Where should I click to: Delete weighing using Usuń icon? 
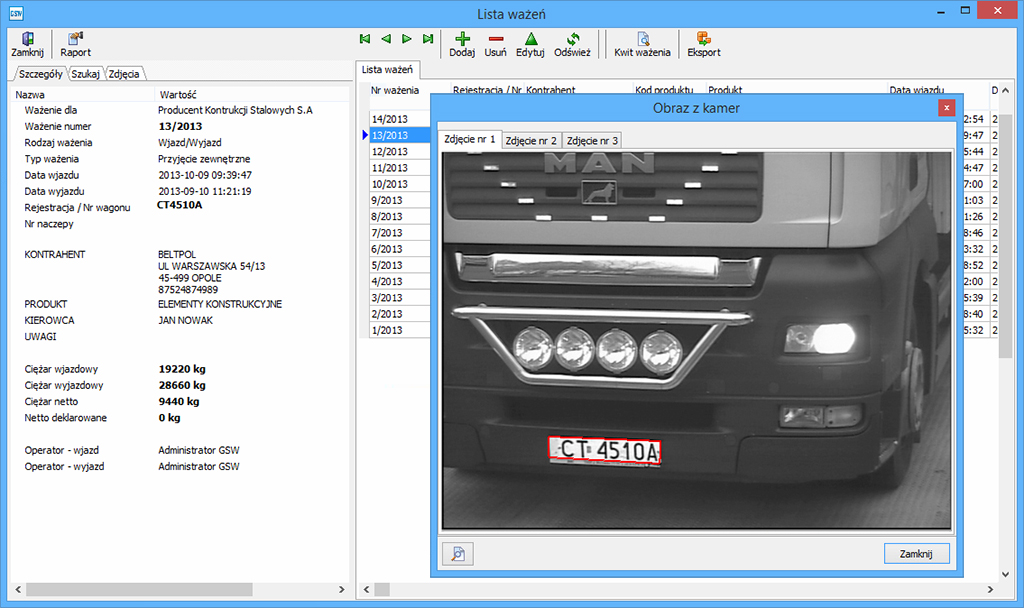[x=495, y=43]
